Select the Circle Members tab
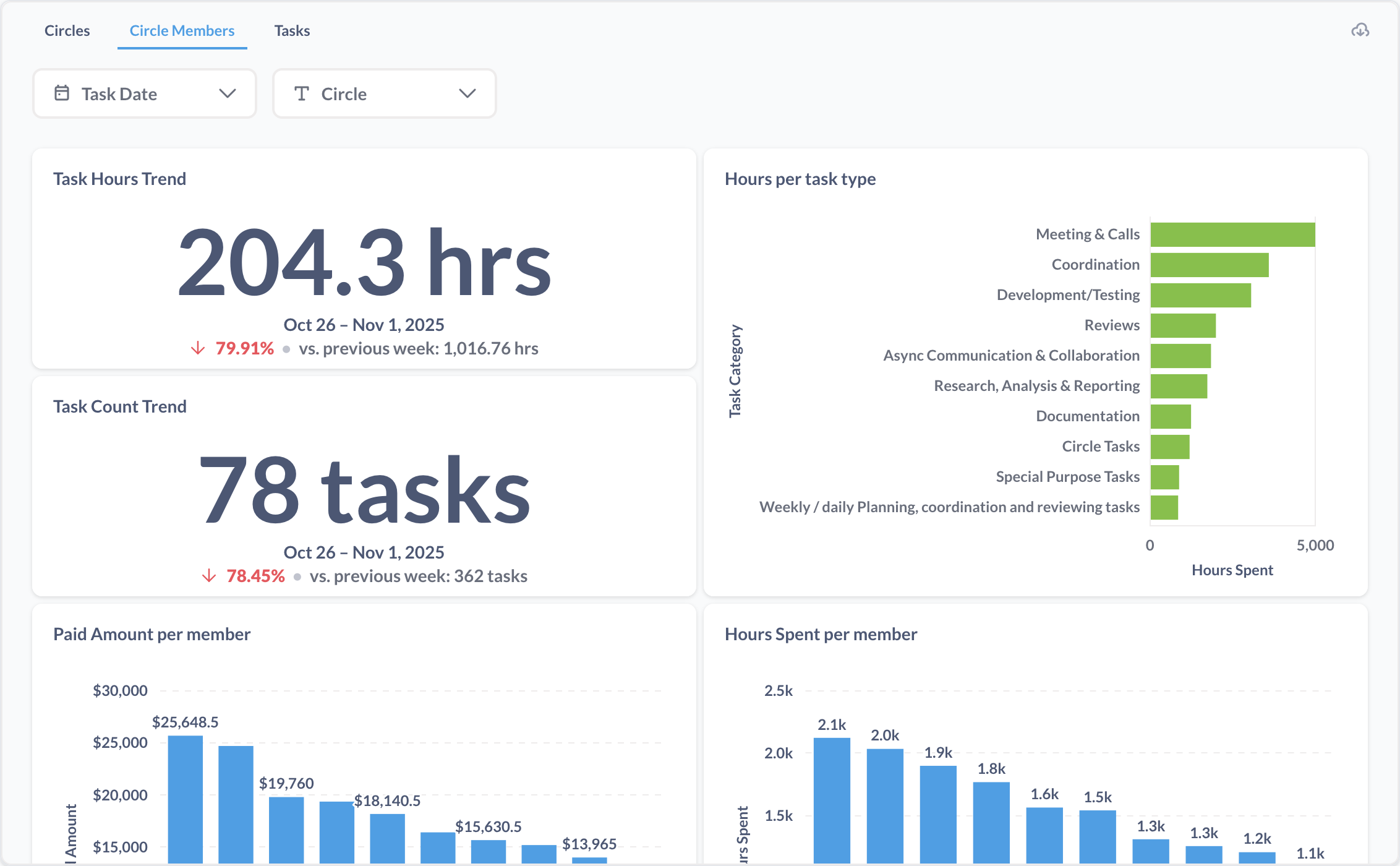Image resolution: width=1400 pixels, height=866 pixels. 182,30
